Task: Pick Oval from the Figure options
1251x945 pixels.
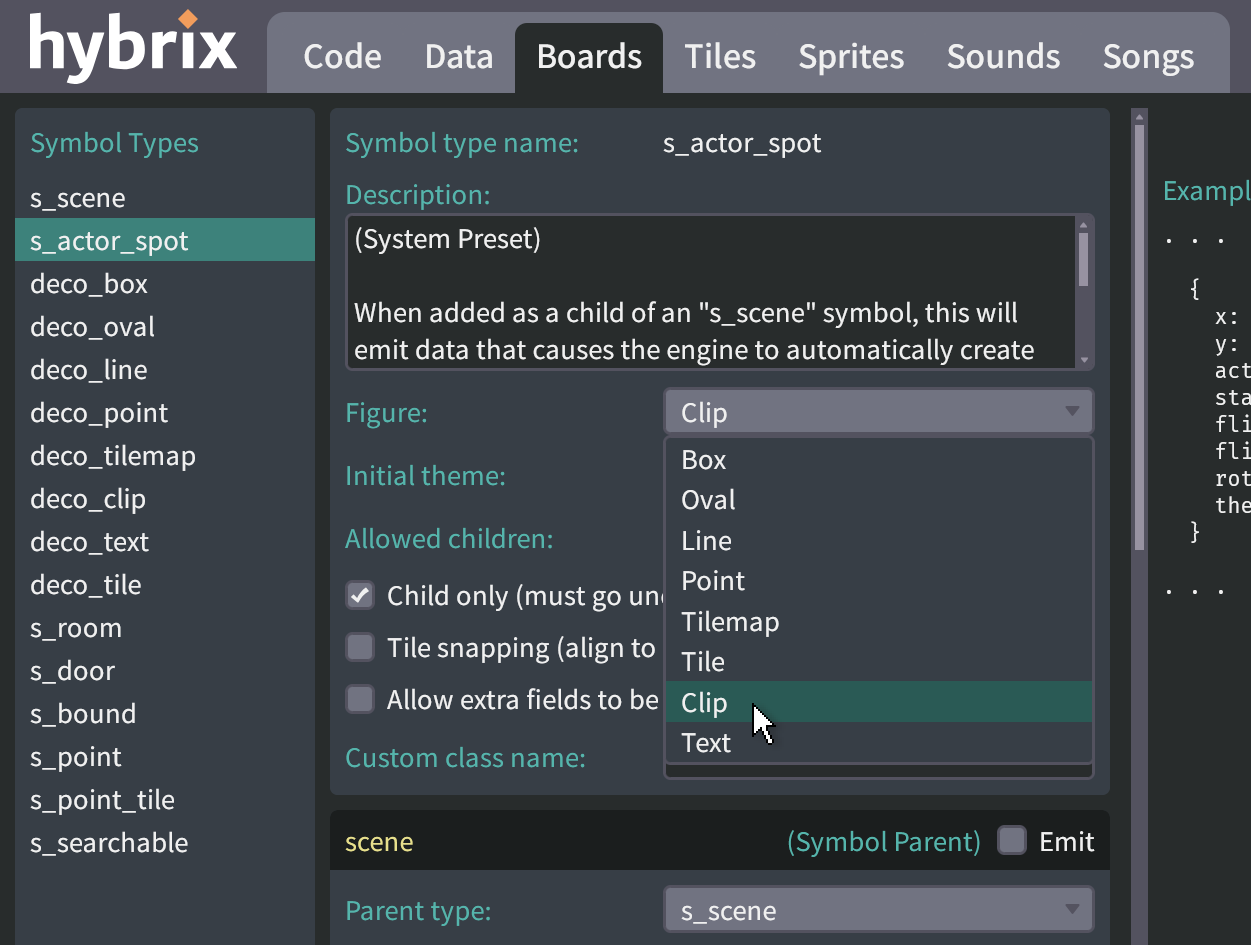Action: point(708,500)
